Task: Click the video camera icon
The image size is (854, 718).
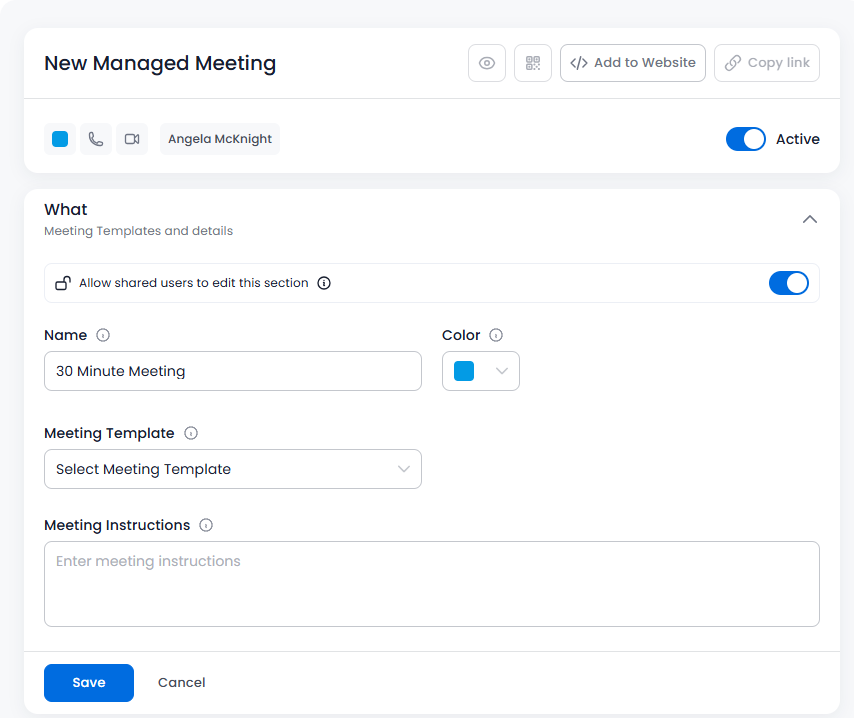Action: tap(132, 139)
